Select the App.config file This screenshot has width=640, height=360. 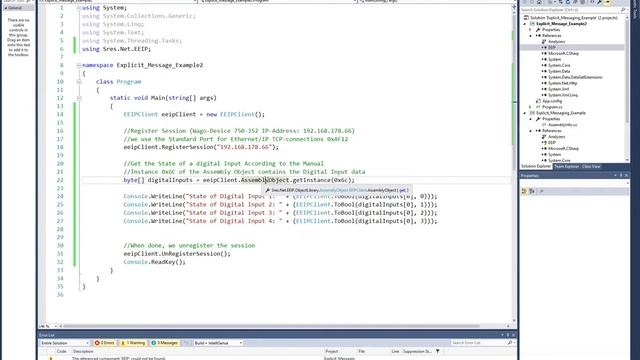tap(551, 101)
